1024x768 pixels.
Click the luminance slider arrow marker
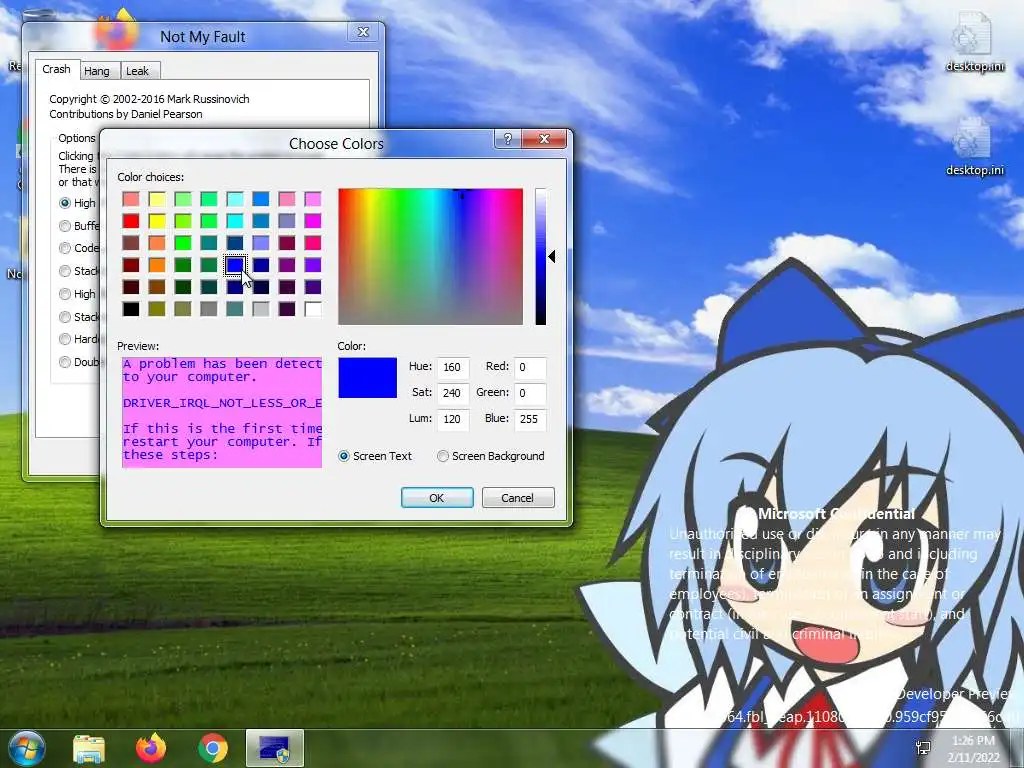(x=552, y=257)
